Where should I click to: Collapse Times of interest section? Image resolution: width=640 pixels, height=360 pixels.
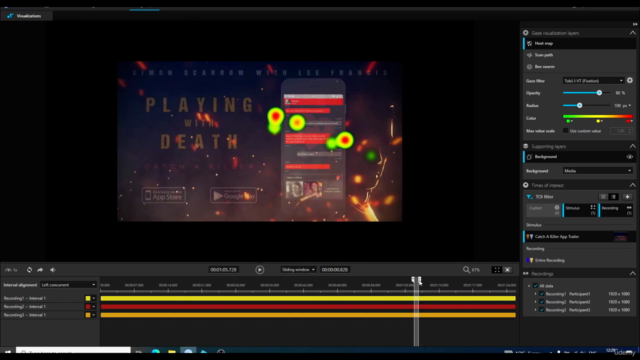point(632,185)
